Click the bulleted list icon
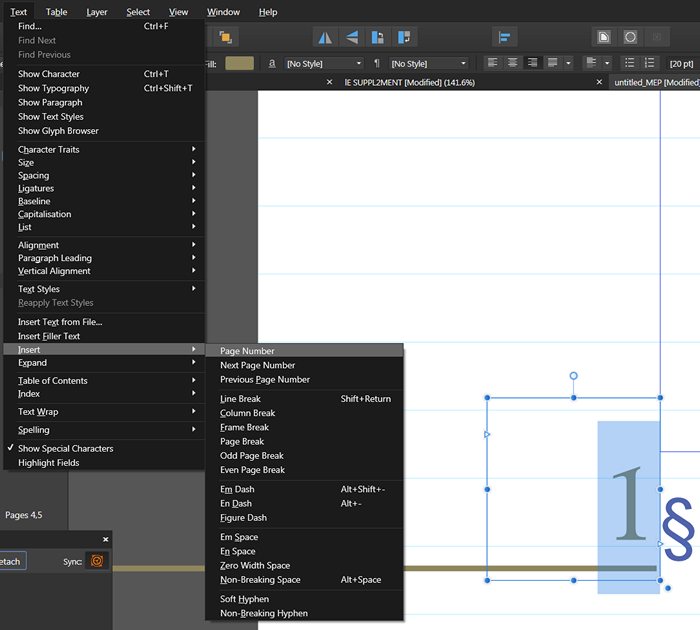700x630 pixels. tap(630, 63)
